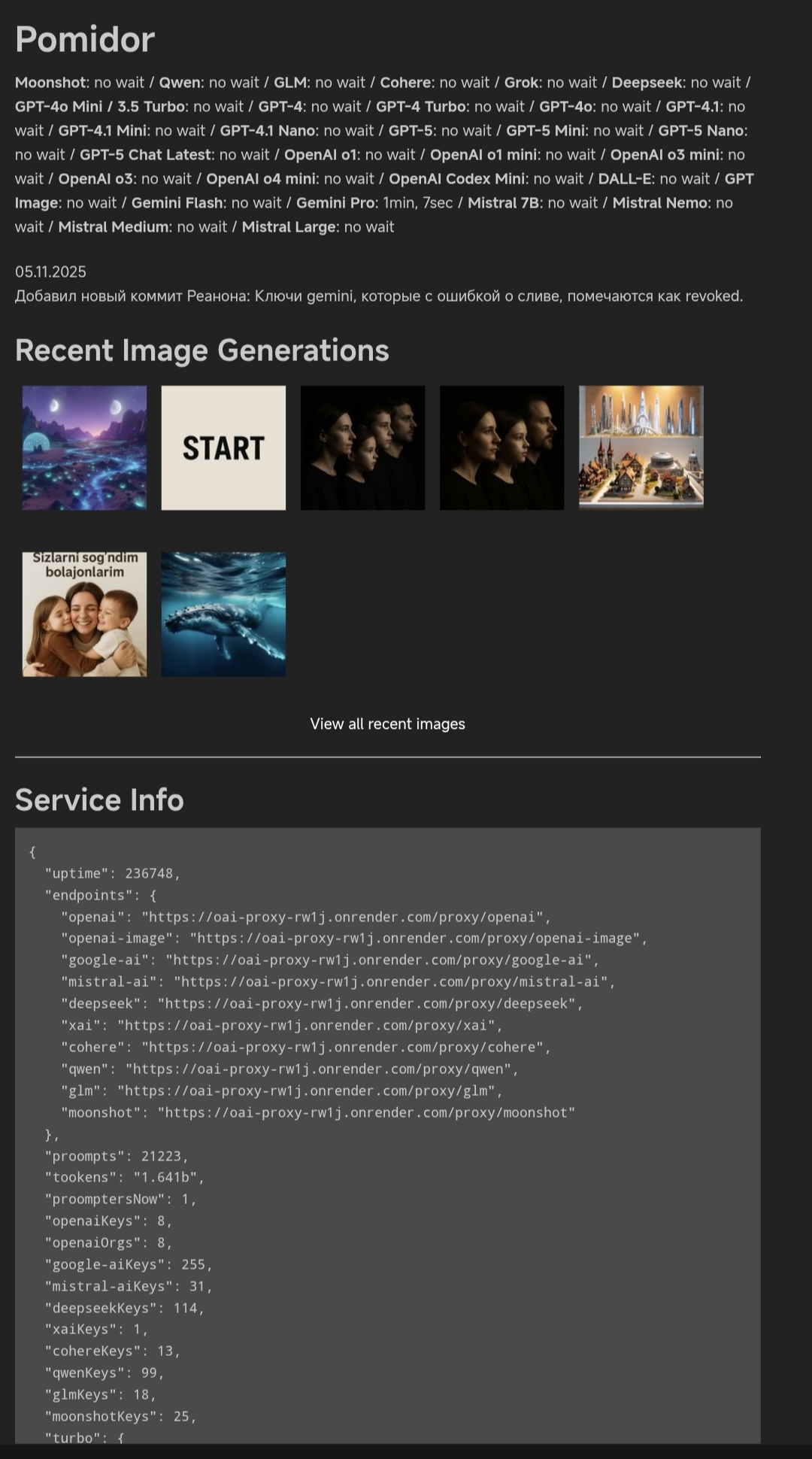
Task: Click the cohere endpoint URL line
Action: point(306,1047)
